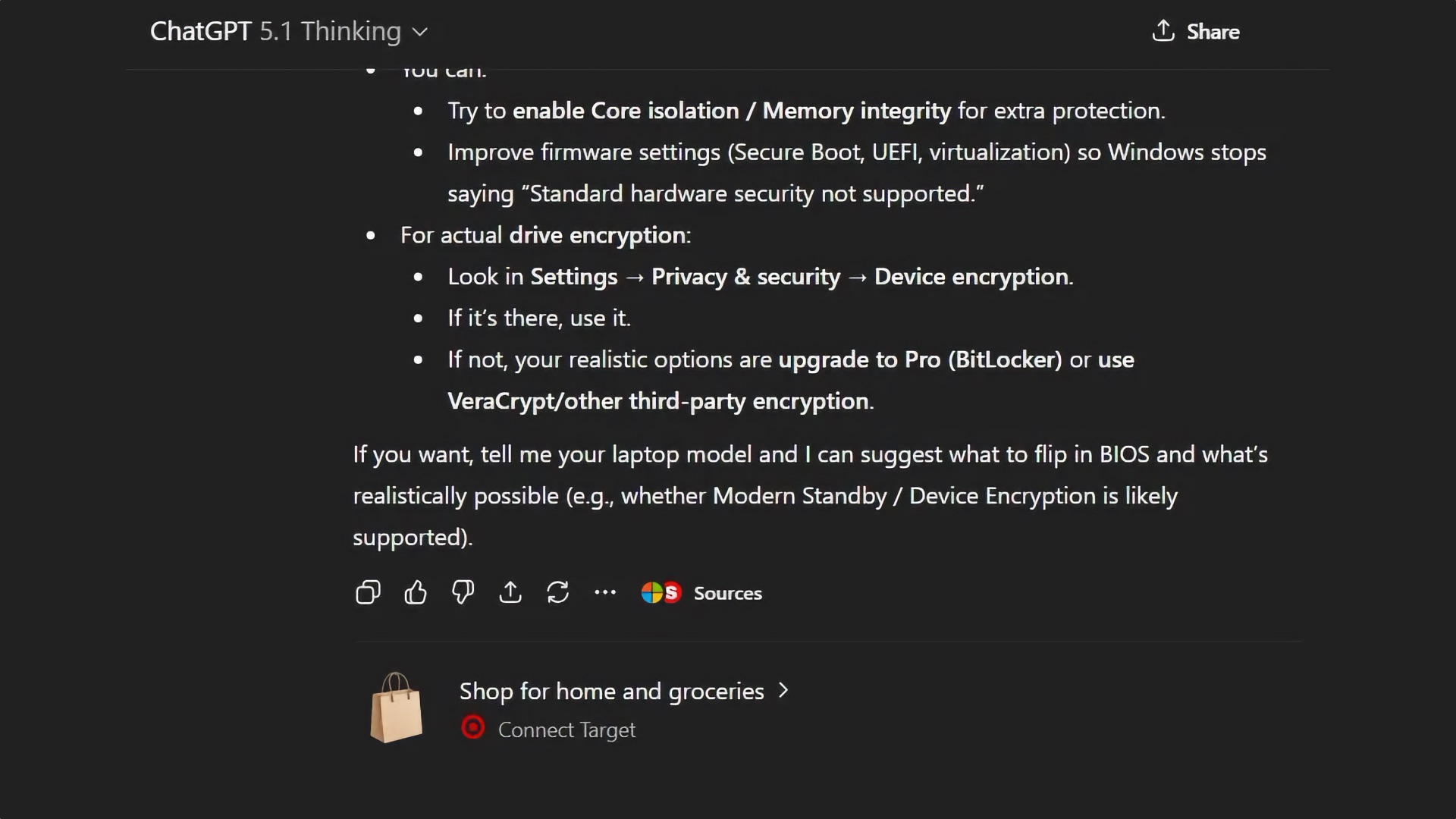Open Shop for home and groceries
The width and height of the screenshot is (1456, 819).
click(611, 691)
